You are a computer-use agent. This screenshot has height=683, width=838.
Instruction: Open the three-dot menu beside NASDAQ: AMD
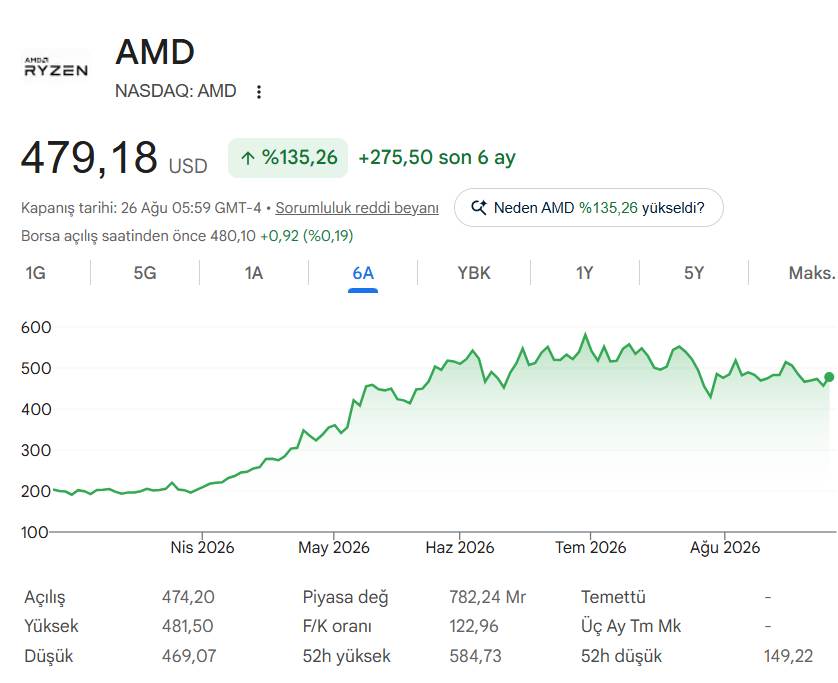click(x=259, y=92)
